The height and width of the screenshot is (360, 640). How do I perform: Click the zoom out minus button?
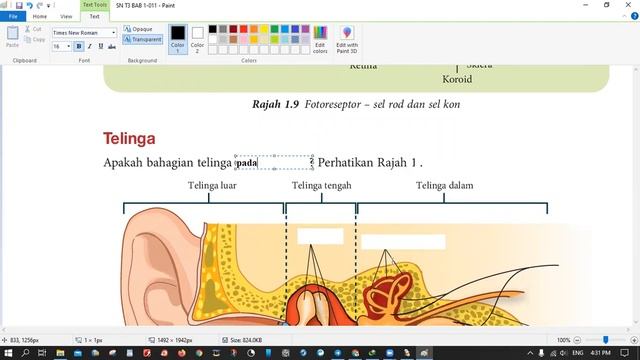point(577,340)
